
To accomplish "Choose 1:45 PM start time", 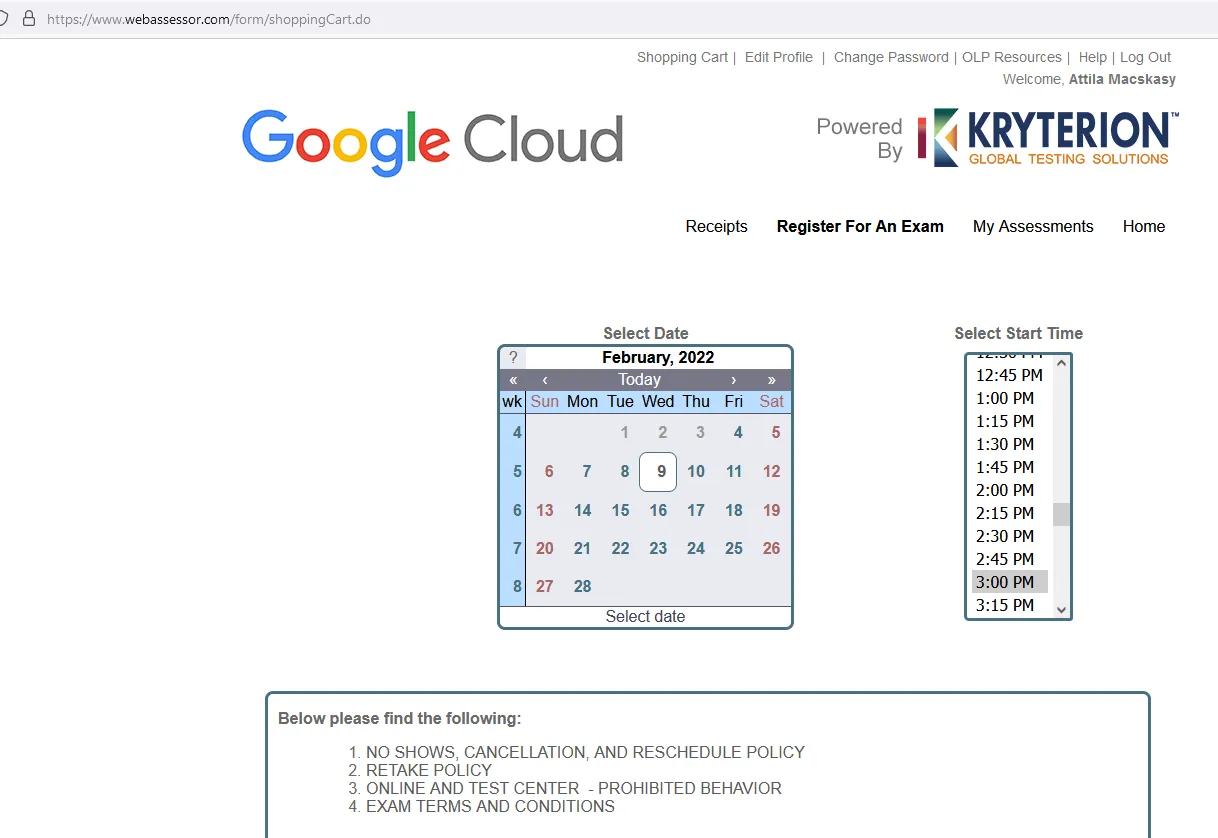I will point(1010,467).
